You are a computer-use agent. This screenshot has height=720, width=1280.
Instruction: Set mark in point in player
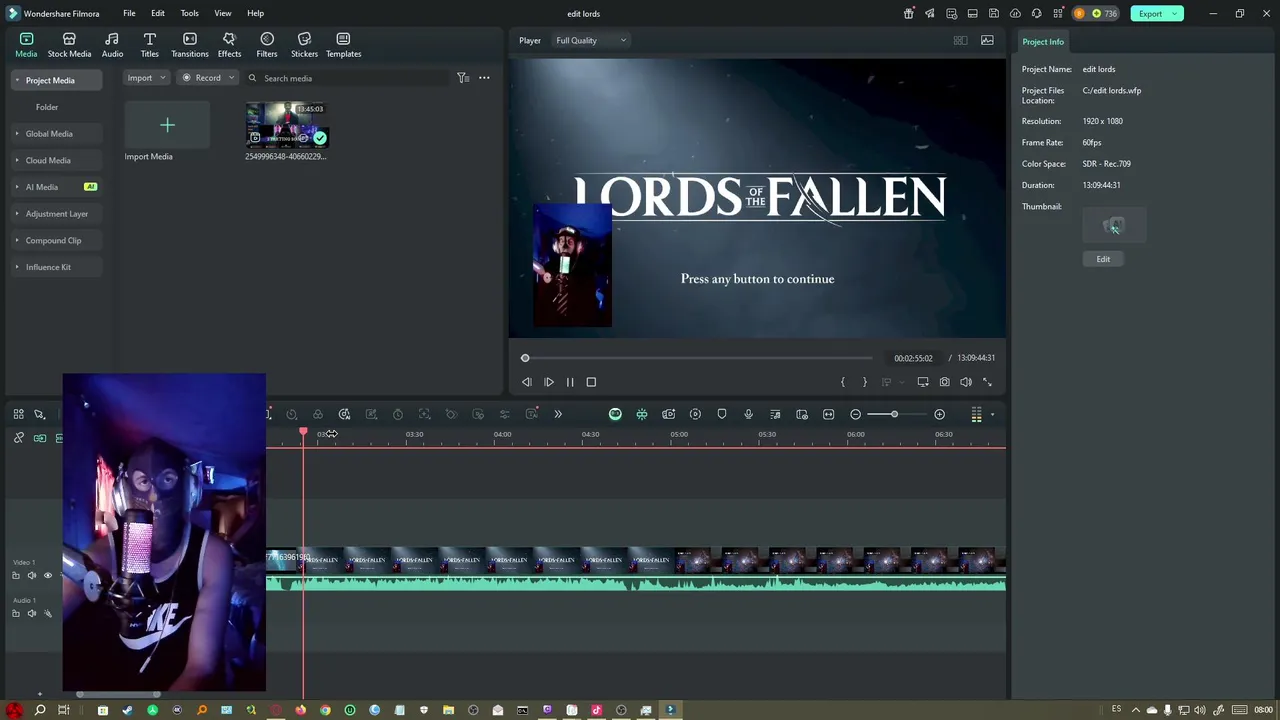click(x=843, y=382)
